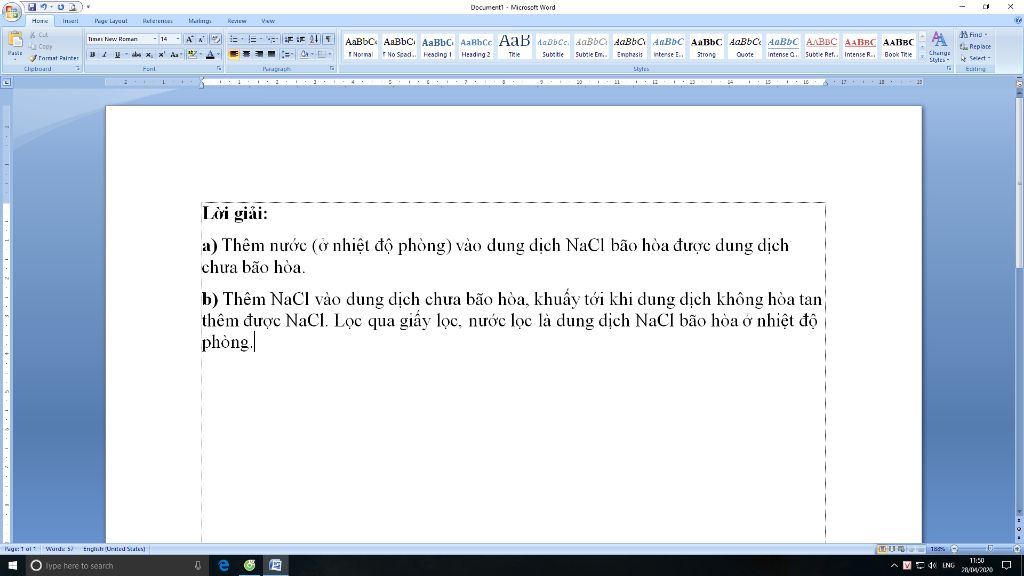Align paragraph text to the right
This screenshot has width=1024, height=576.
tap(259, 54)
